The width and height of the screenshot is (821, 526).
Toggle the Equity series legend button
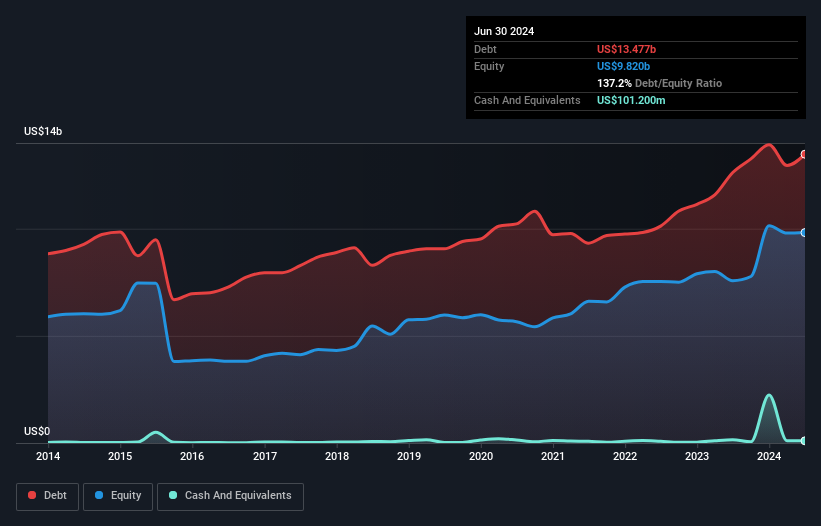[118, 496]
